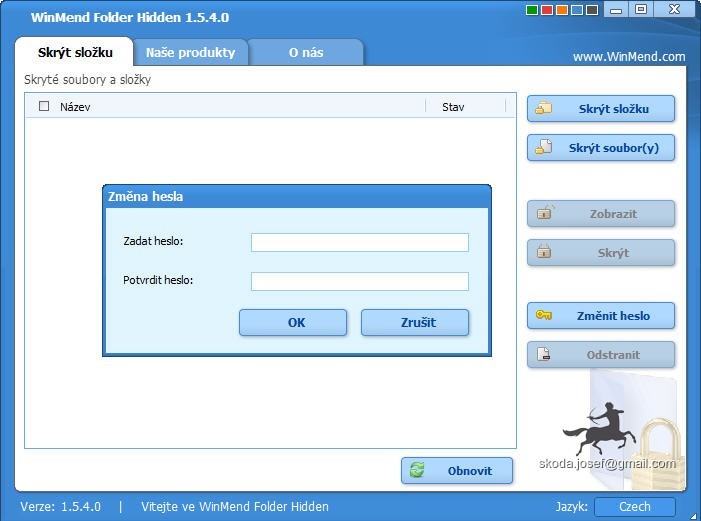Click the Změna hesla dialog title bar
This screenshot has width=701, height=521.
click(x=297, y=196)
